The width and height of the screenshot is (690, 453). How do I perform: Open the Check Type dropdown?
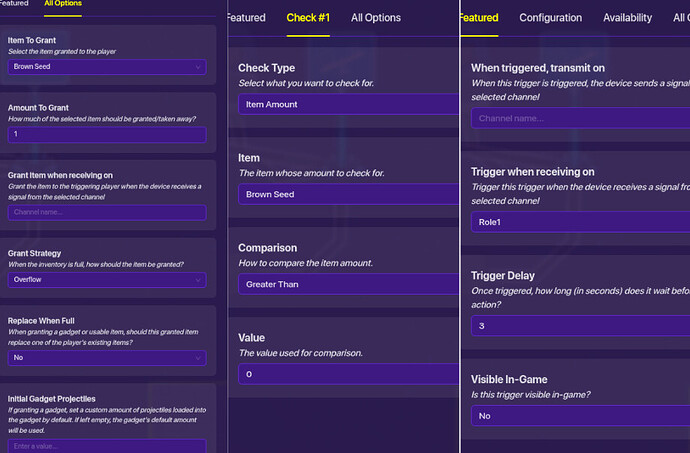347,104
